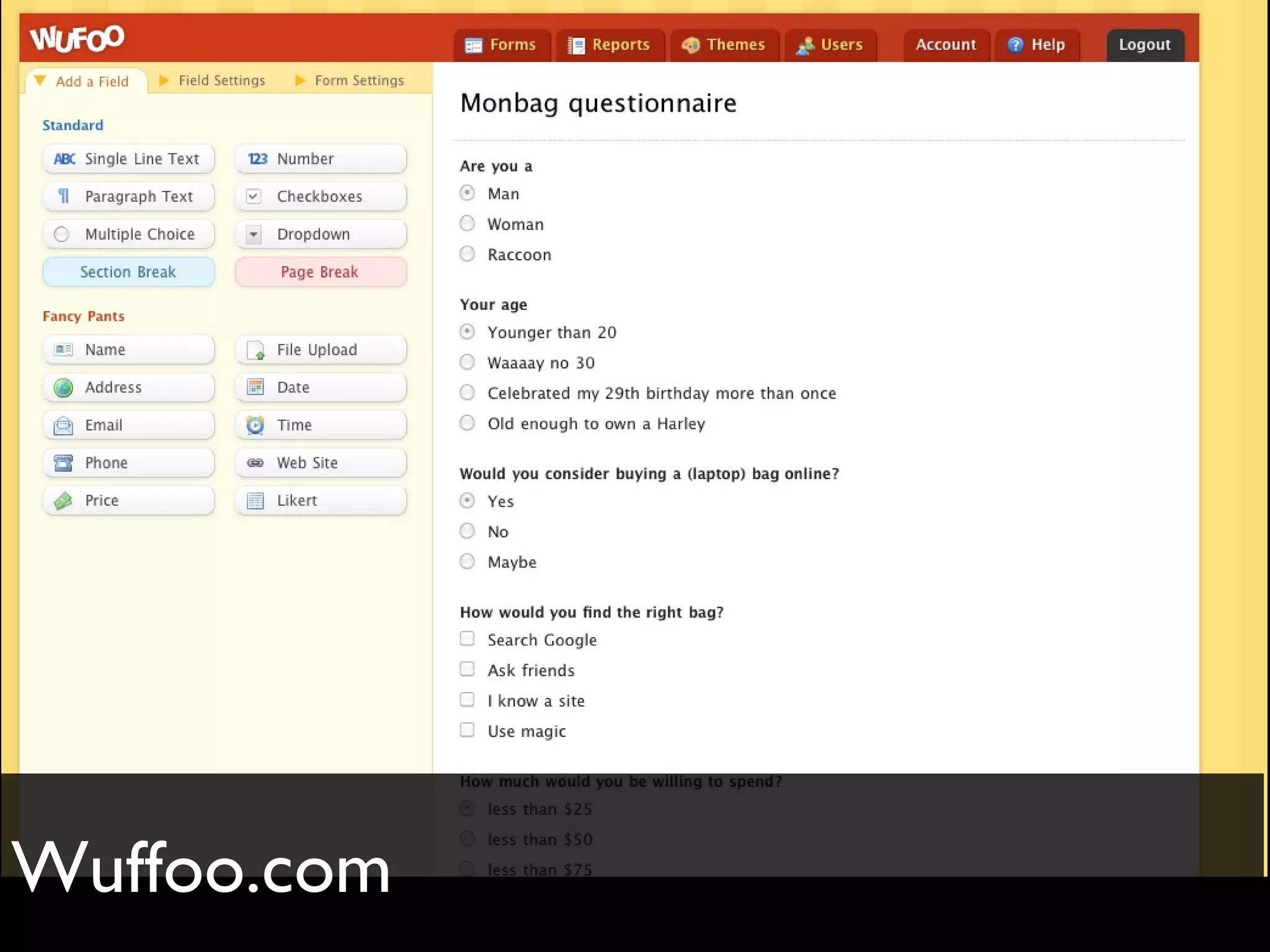Select the Man radio option
Image resolution: width=1270 pixels, height=952 pixels.
tap(468, 193)
